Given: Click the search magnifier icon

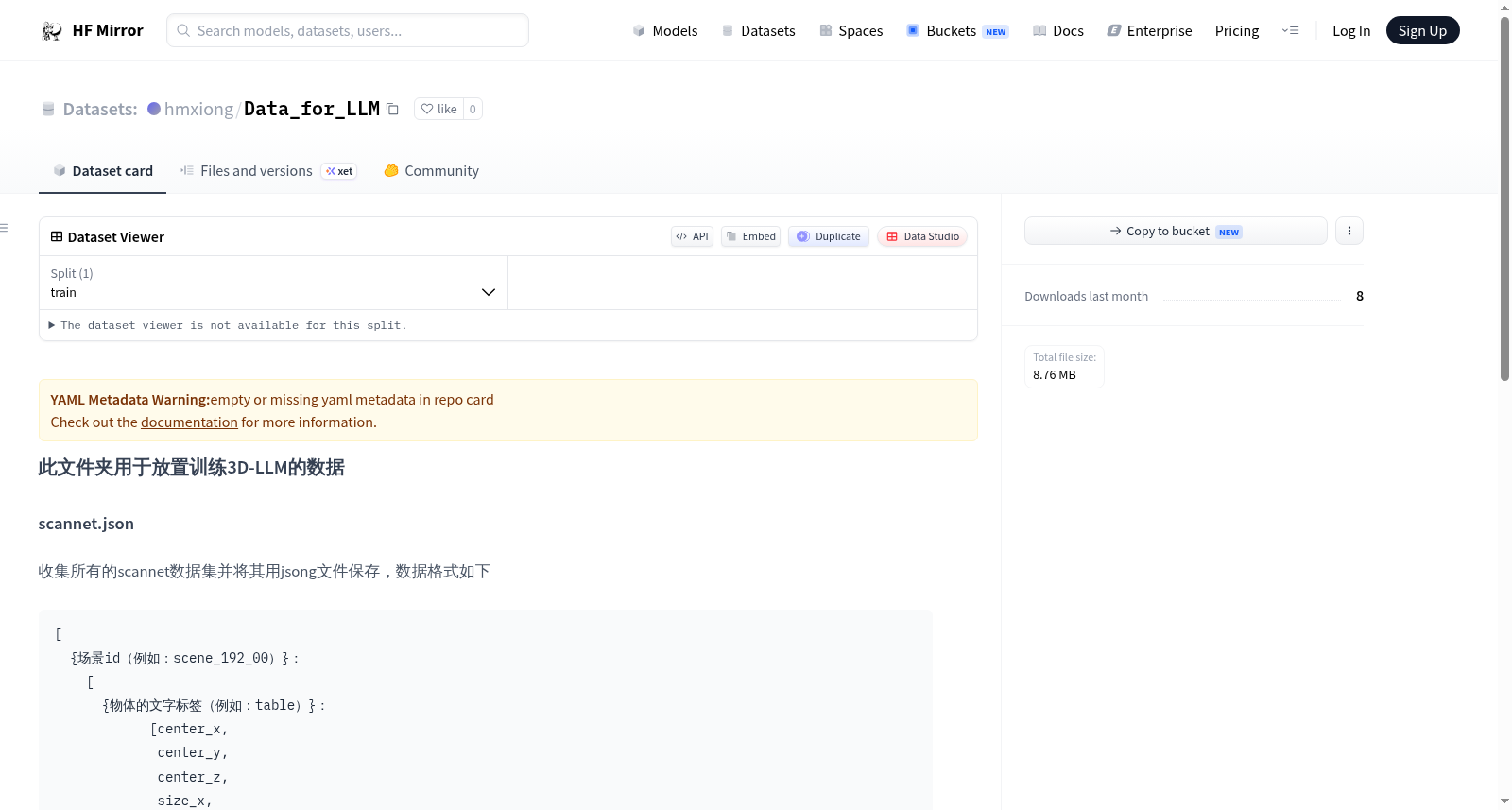Looking at the screenshot, I should click(x=184, y=30).
